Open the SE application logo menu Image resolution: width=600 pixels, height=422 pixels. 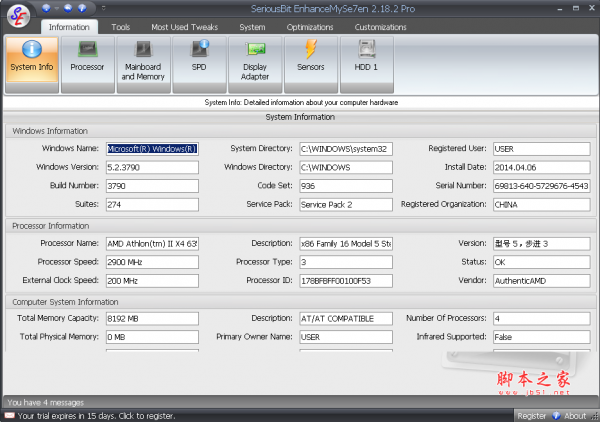(x=18, y=16)
